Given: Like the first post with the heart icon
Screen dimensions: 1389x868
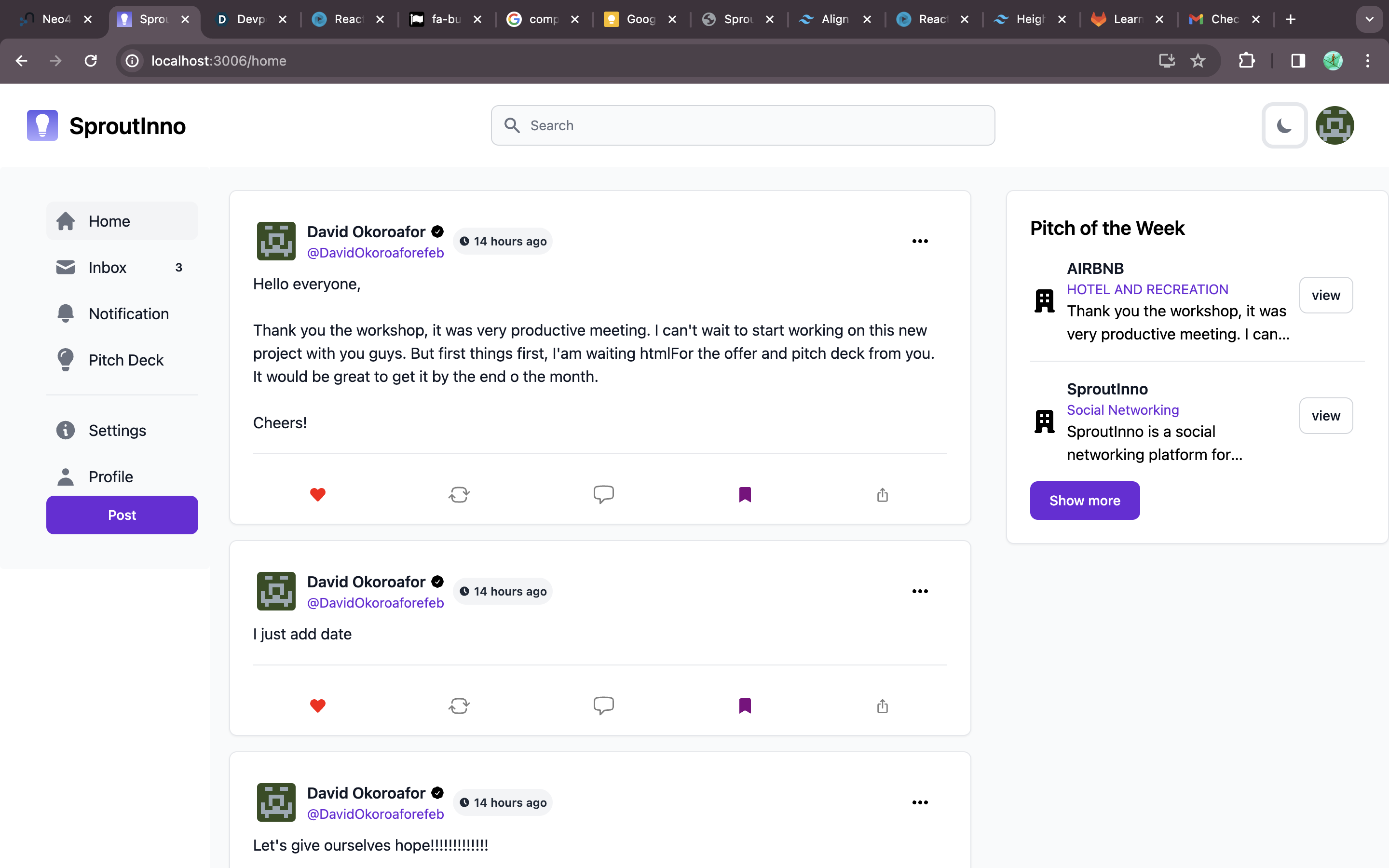Looking at the screenshot, I should click(x=317, y=494).
